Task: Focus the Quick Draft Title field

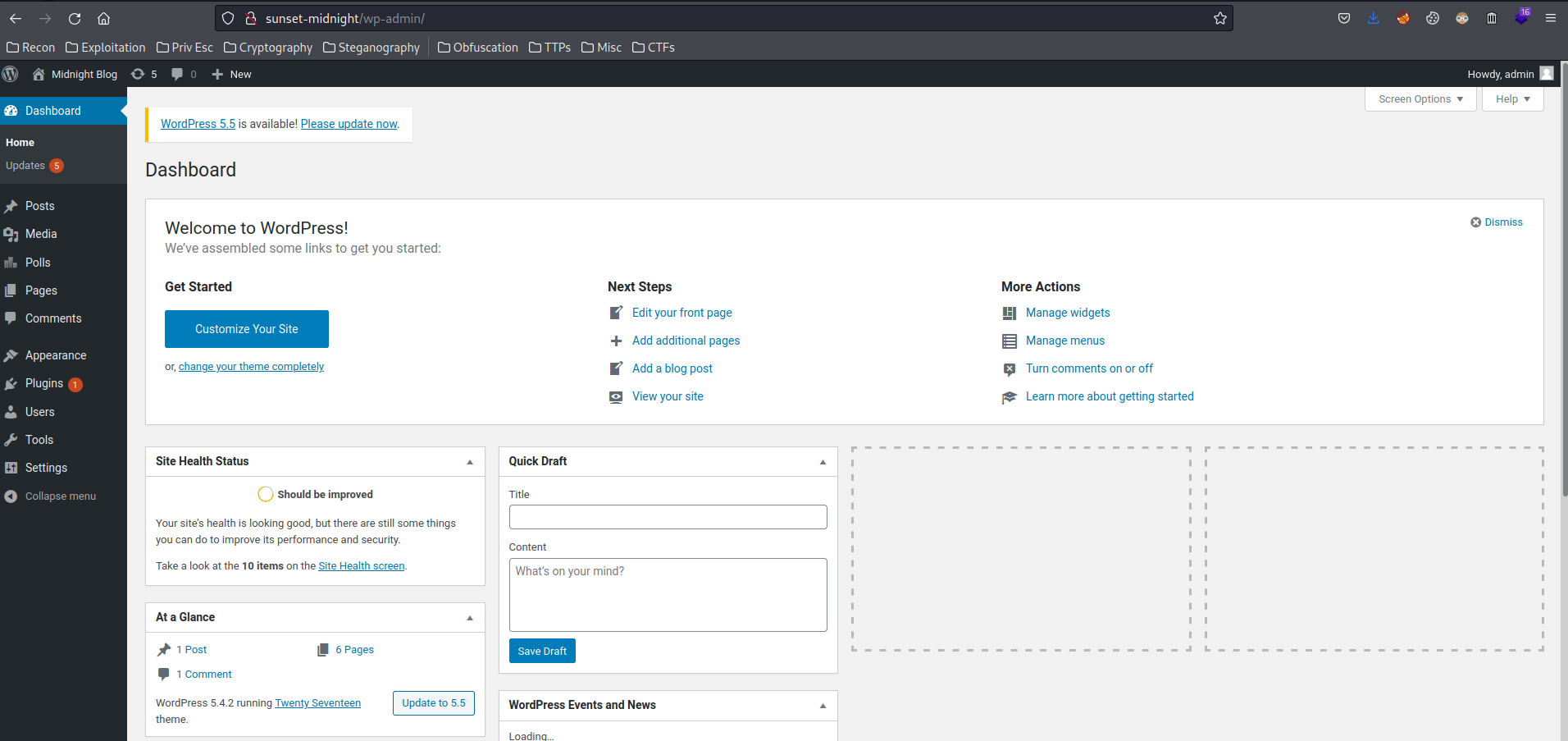Action: [x=668, y=517]
